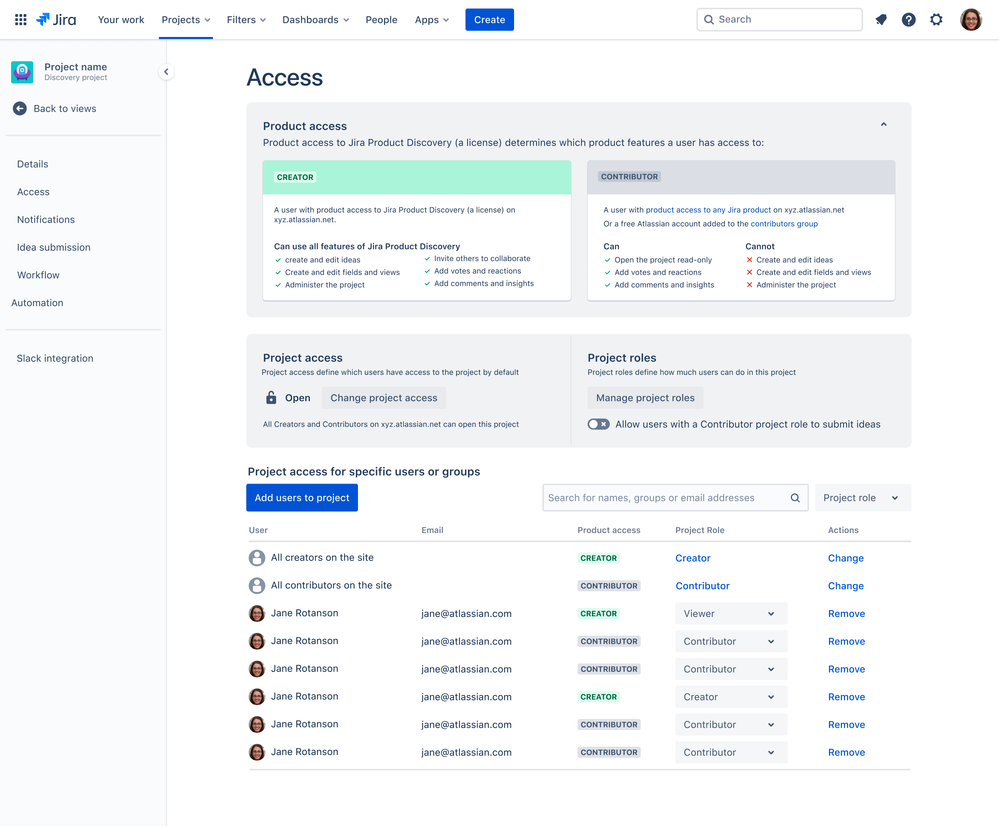The height and width of the screenshot is (826, 999).
Task: Click the Actions column header
Action: [x=843, y=530]
